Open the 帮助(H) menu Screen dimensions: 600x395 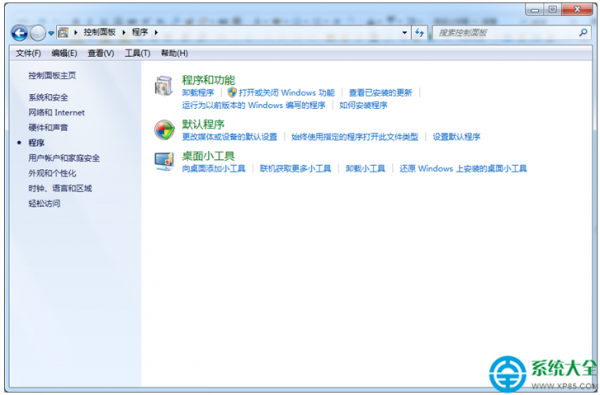click(x=174, y=53)
